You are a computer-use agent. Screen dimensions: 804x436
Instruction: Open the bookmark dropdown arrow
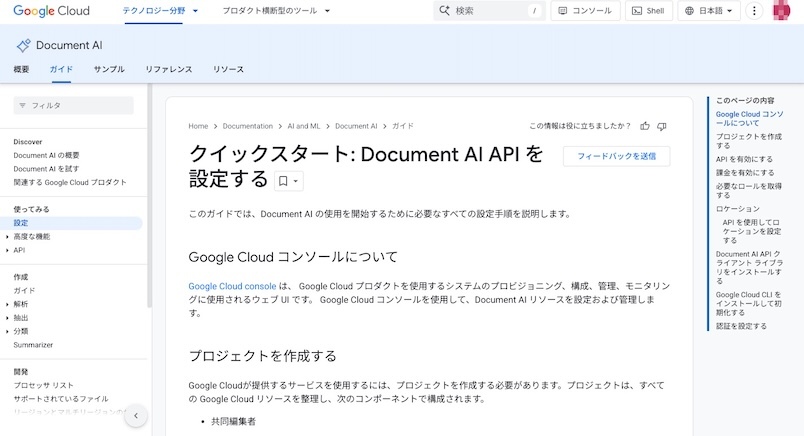(295, 181)
